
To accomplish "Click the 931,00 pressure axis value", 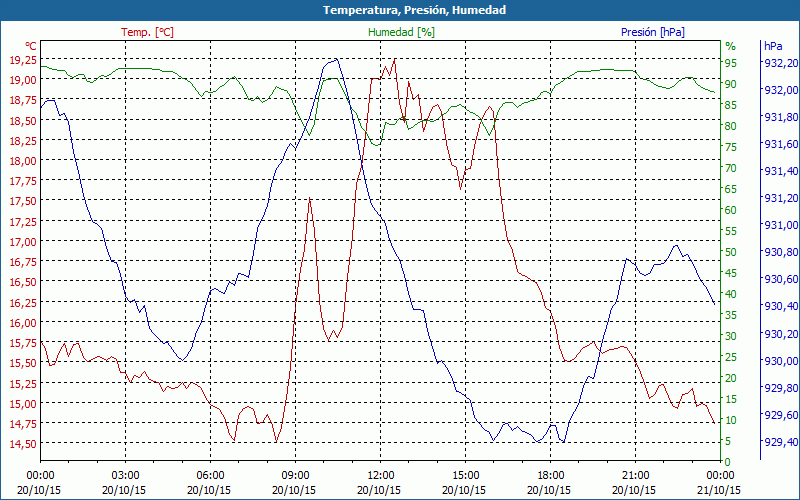I will click(780, 225).
